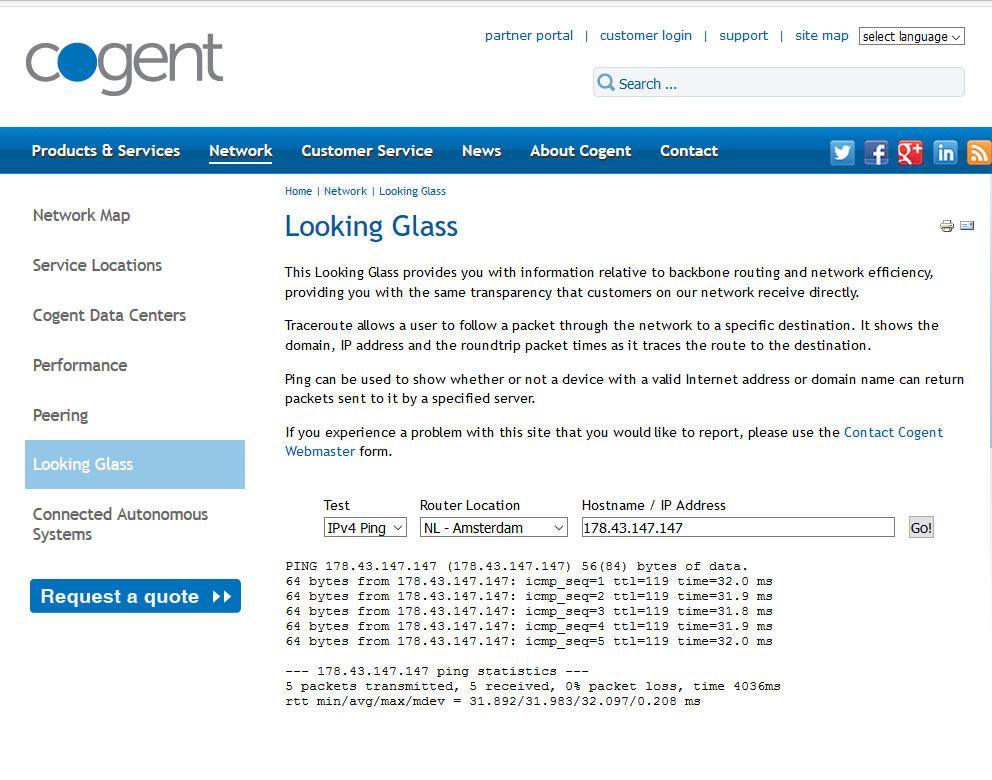
Task: Open Performance in sidebar
Action: [x=80, y=365]
